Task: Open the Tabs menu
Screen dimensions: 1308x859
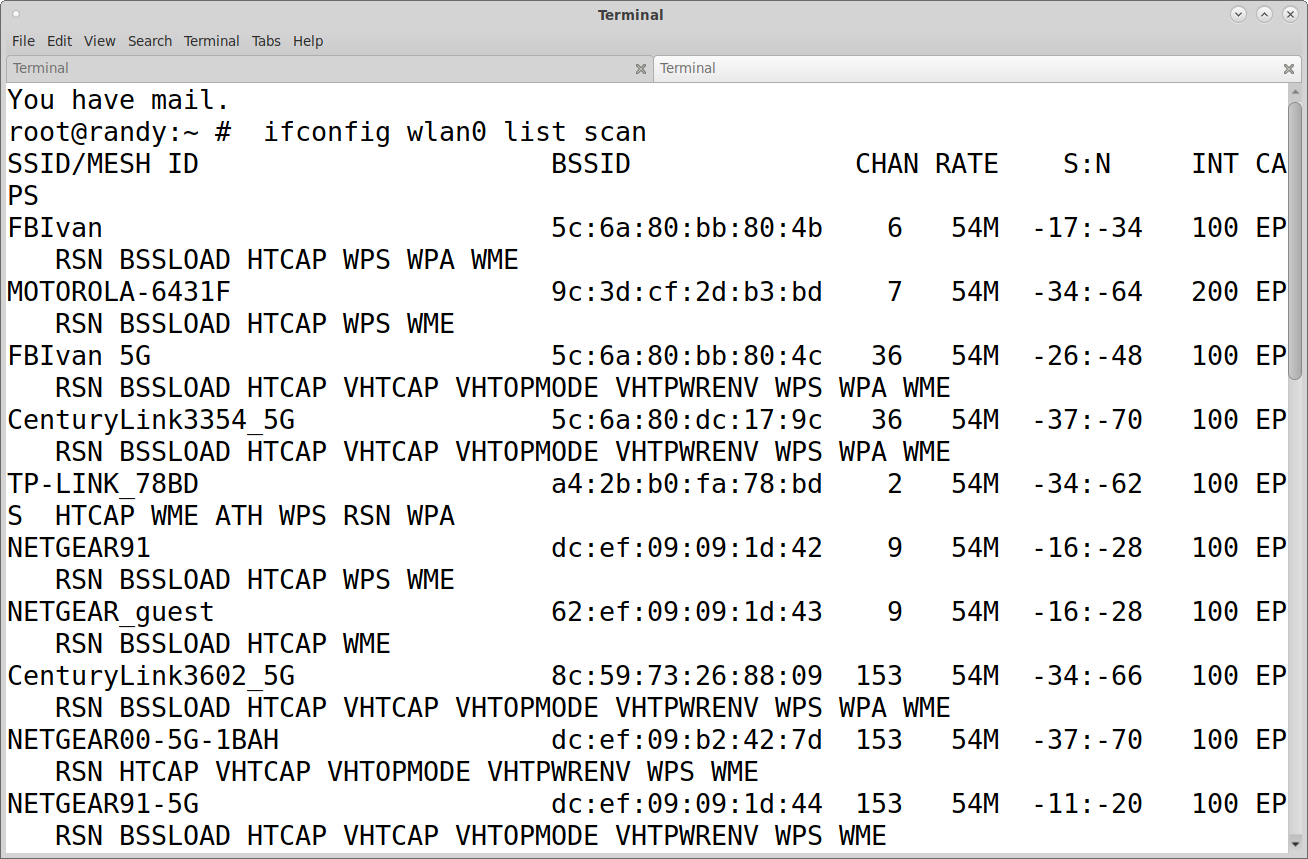Action: (266, 41)
